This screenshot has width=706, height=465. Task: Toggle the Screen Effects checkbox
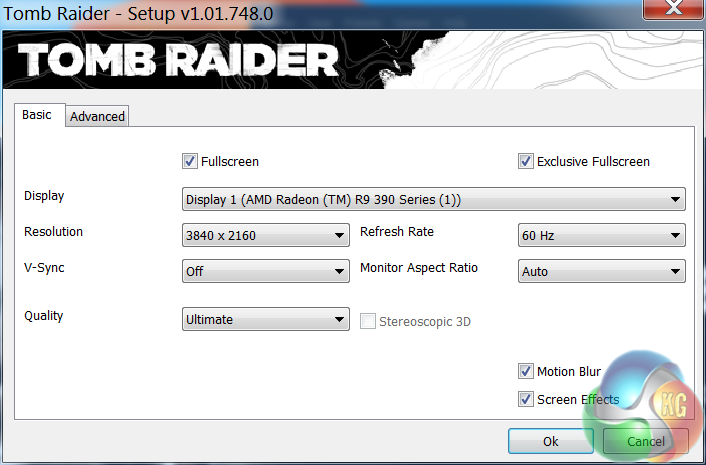click(x=525, y=399)
